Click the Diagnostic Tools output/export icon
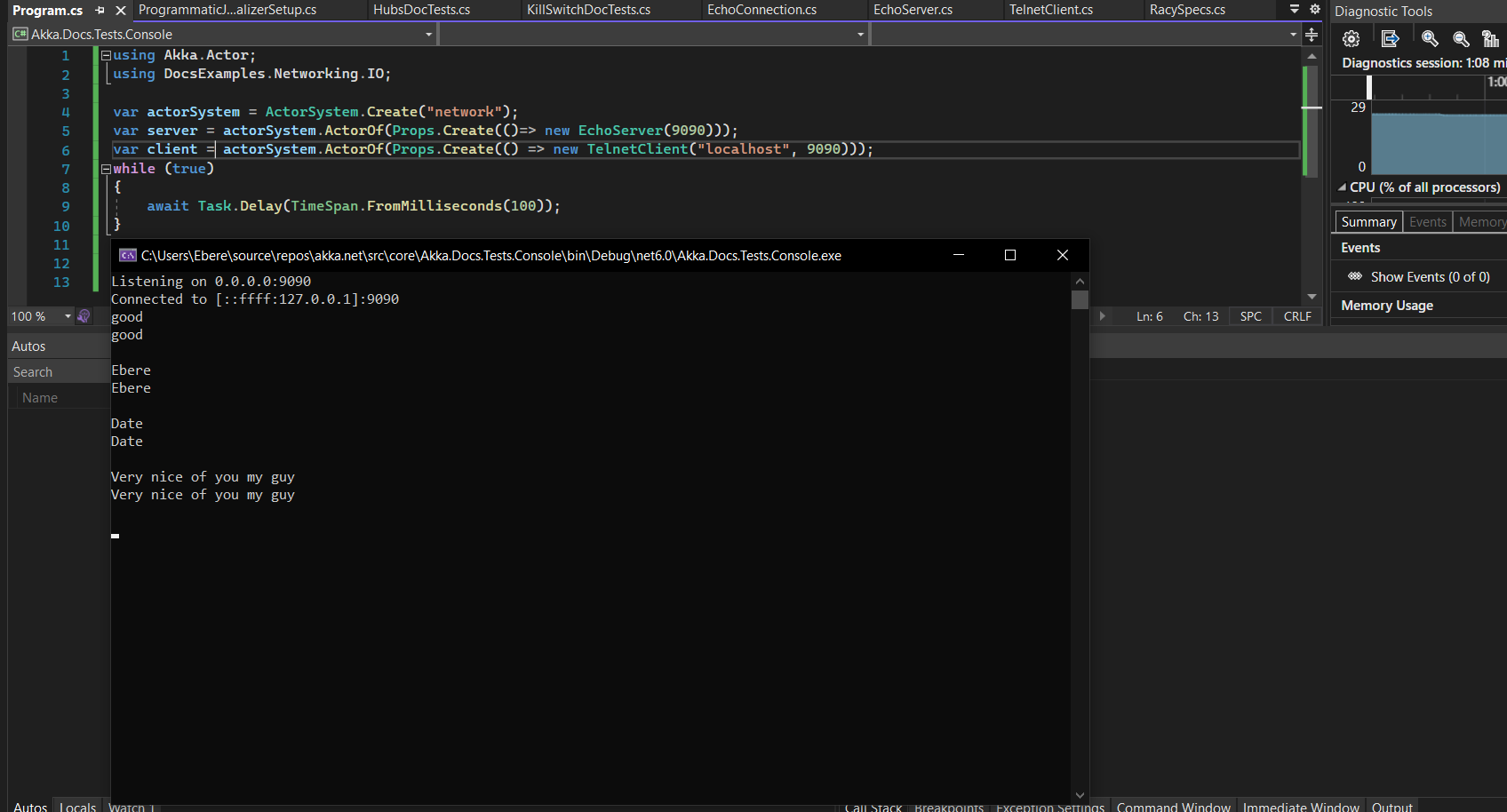Image resolution: width=1507 pixels, height=812 pixels. tap(1391, 39)
